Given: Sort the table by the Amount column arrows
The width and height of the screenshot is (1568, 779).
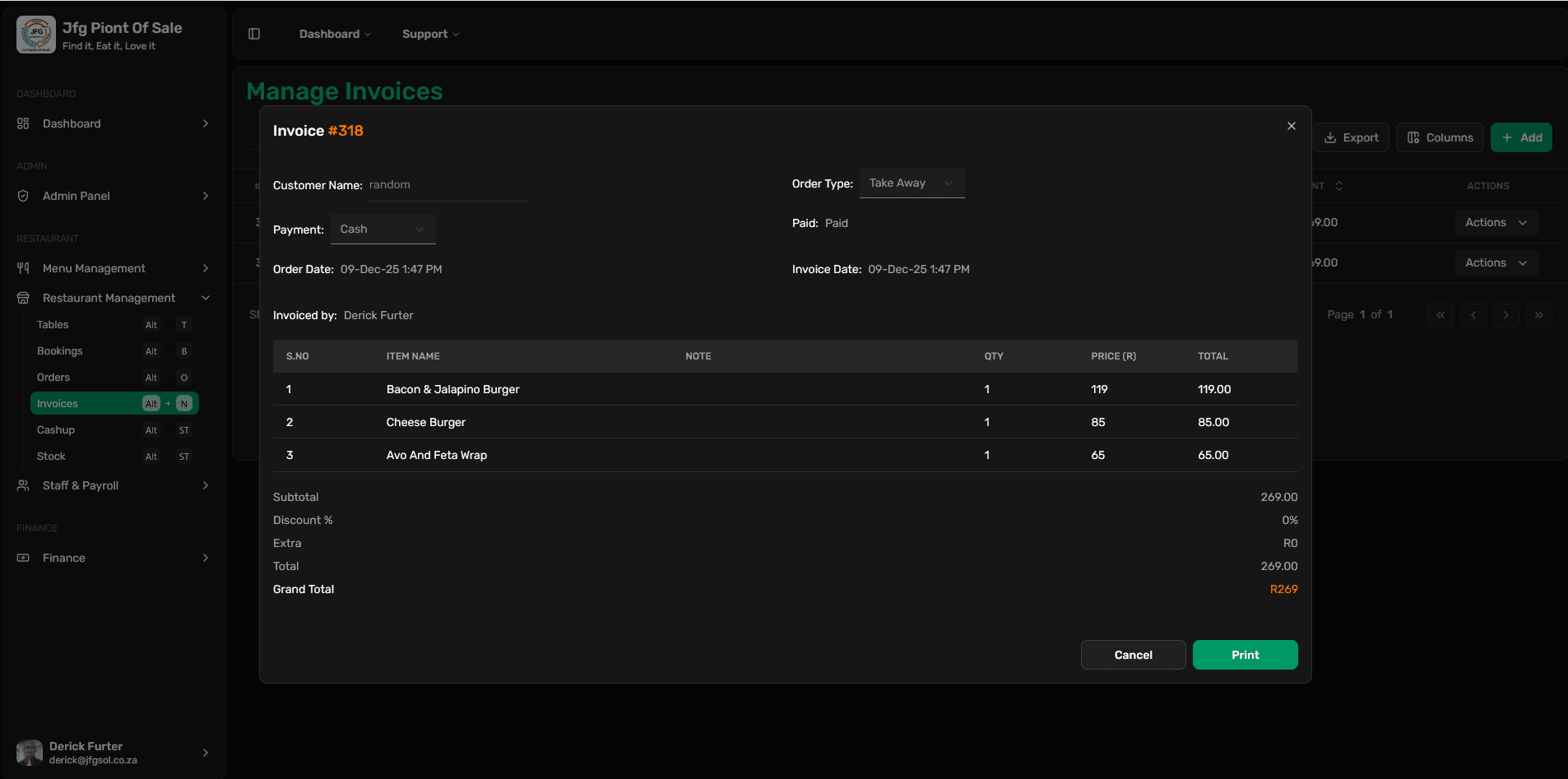Looking at the screenshot, I should tap(1339, 186).
